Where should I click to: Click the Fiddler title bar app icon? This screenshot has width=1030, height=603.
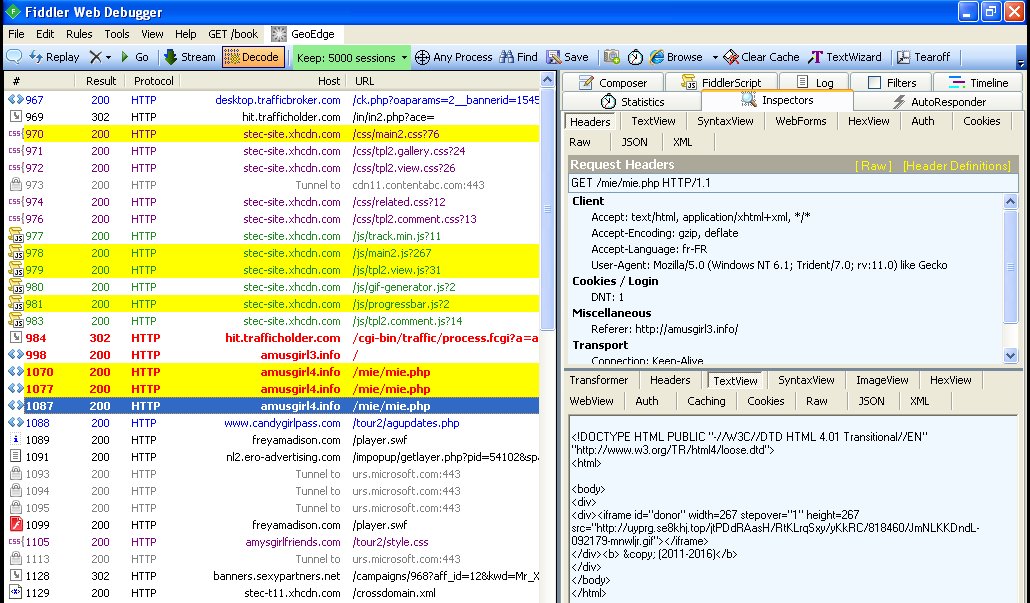tap(12, 12)
